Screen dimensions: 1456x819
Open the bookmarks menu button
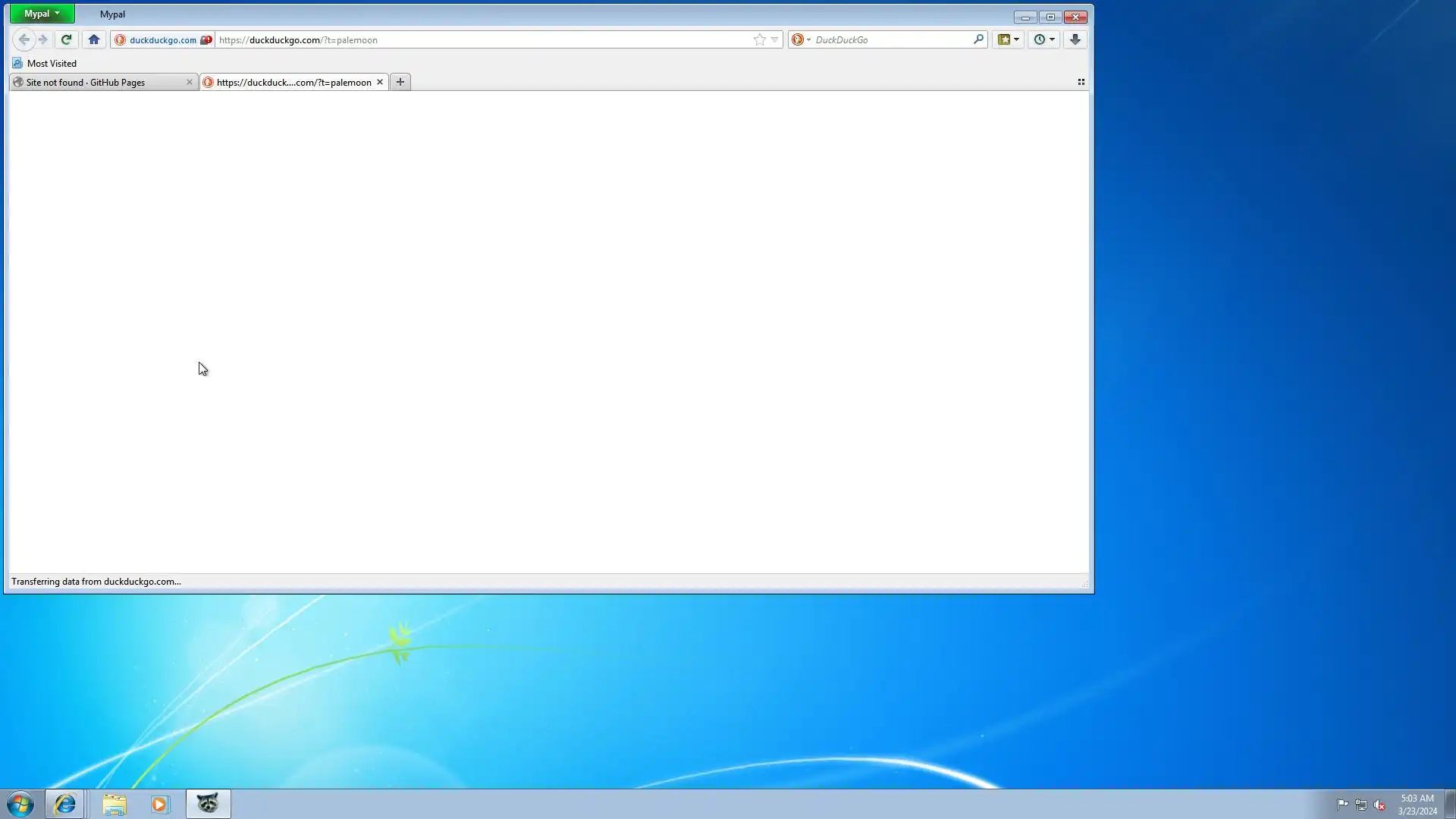point(1008,39)
